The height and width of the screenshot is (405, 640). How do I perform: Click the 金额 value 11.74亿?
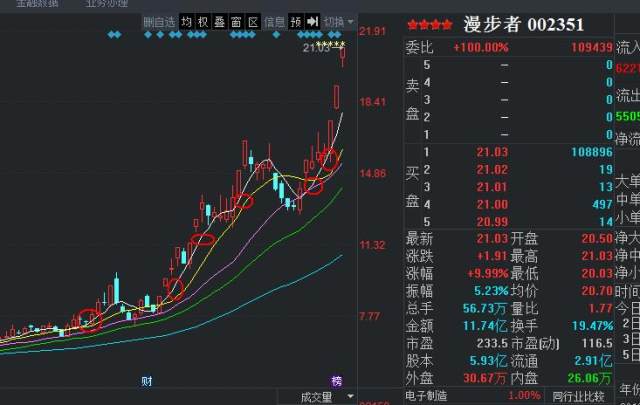coord(485,326)
